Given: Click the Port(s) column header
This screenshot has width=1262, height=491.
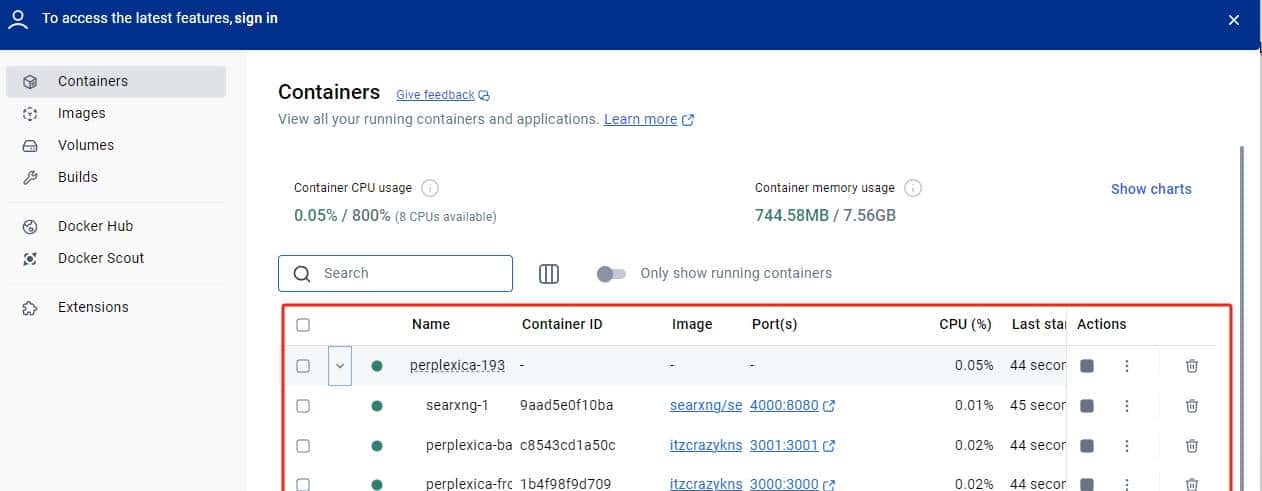Looking at the screenshot, I should coord(774,324).
